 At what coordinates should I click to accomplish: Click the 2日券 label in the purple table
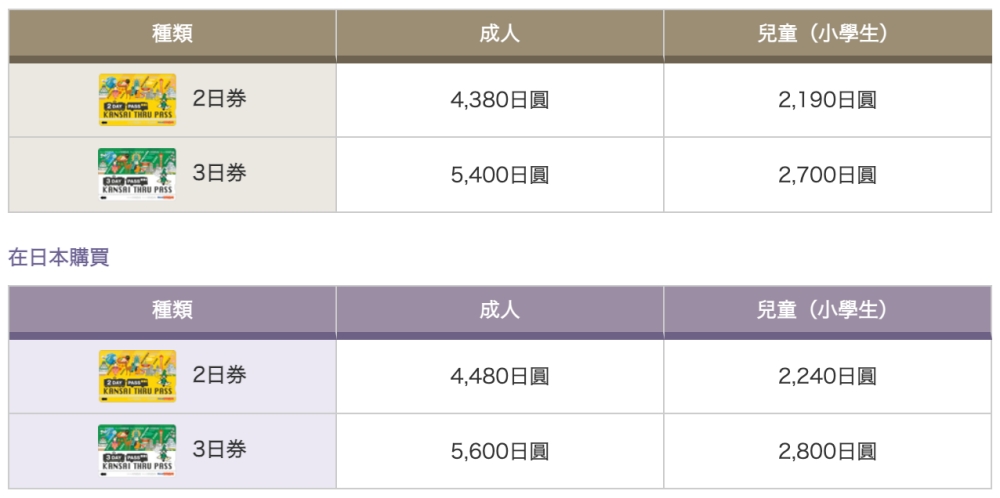[x=219, y=375]
